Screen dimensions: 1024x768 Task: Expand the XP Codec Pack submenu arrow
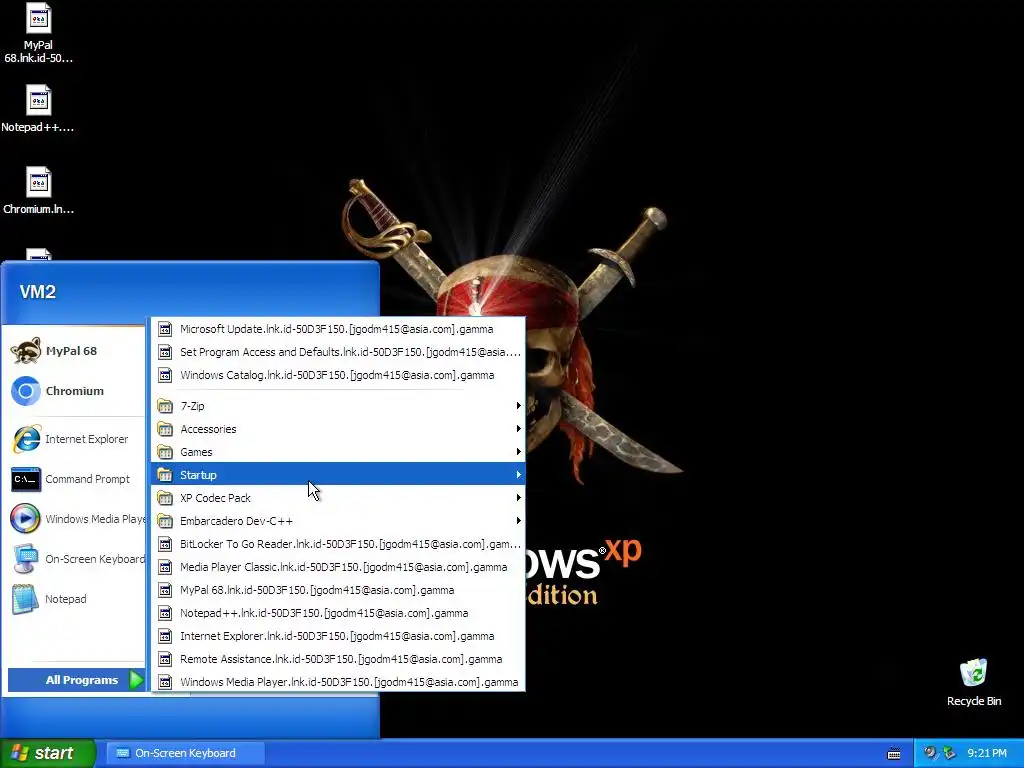coord(519,498)
